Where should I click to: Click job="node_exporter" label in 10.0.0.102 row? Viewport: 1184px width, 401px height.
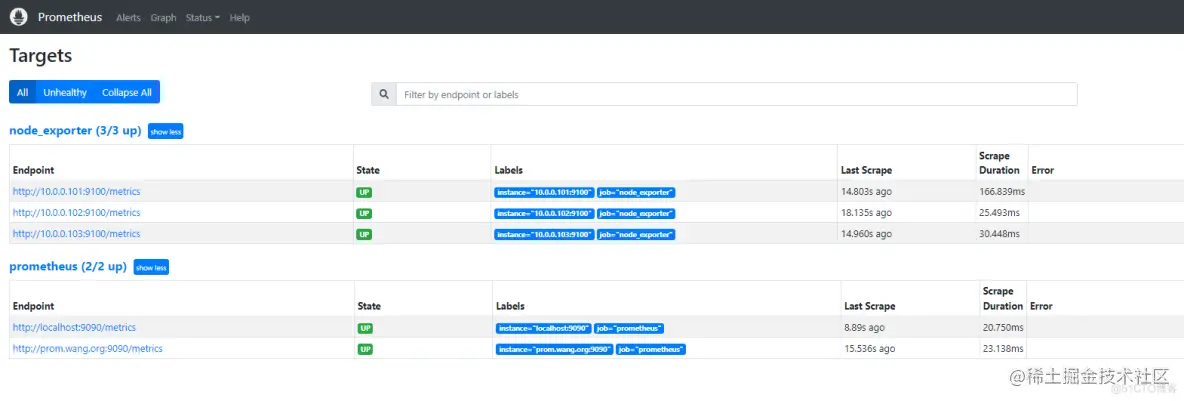[636, 214]
